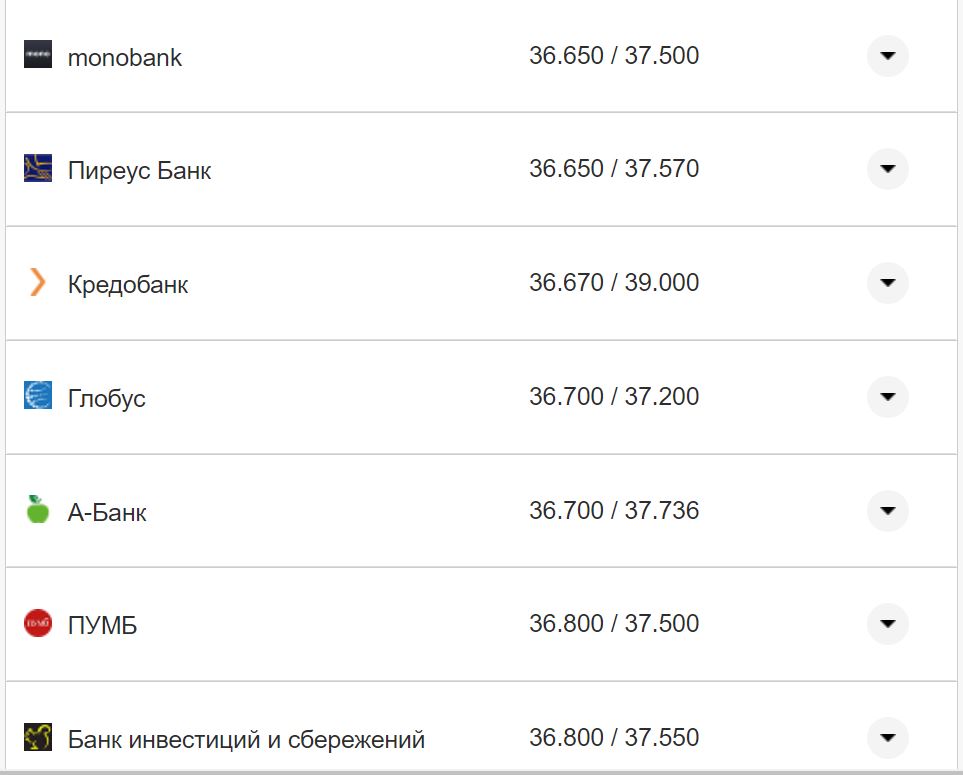Screen dimensions: 963x775
Task: Open the ПУМБ dropdown arrow
Action: pos(887,624)
